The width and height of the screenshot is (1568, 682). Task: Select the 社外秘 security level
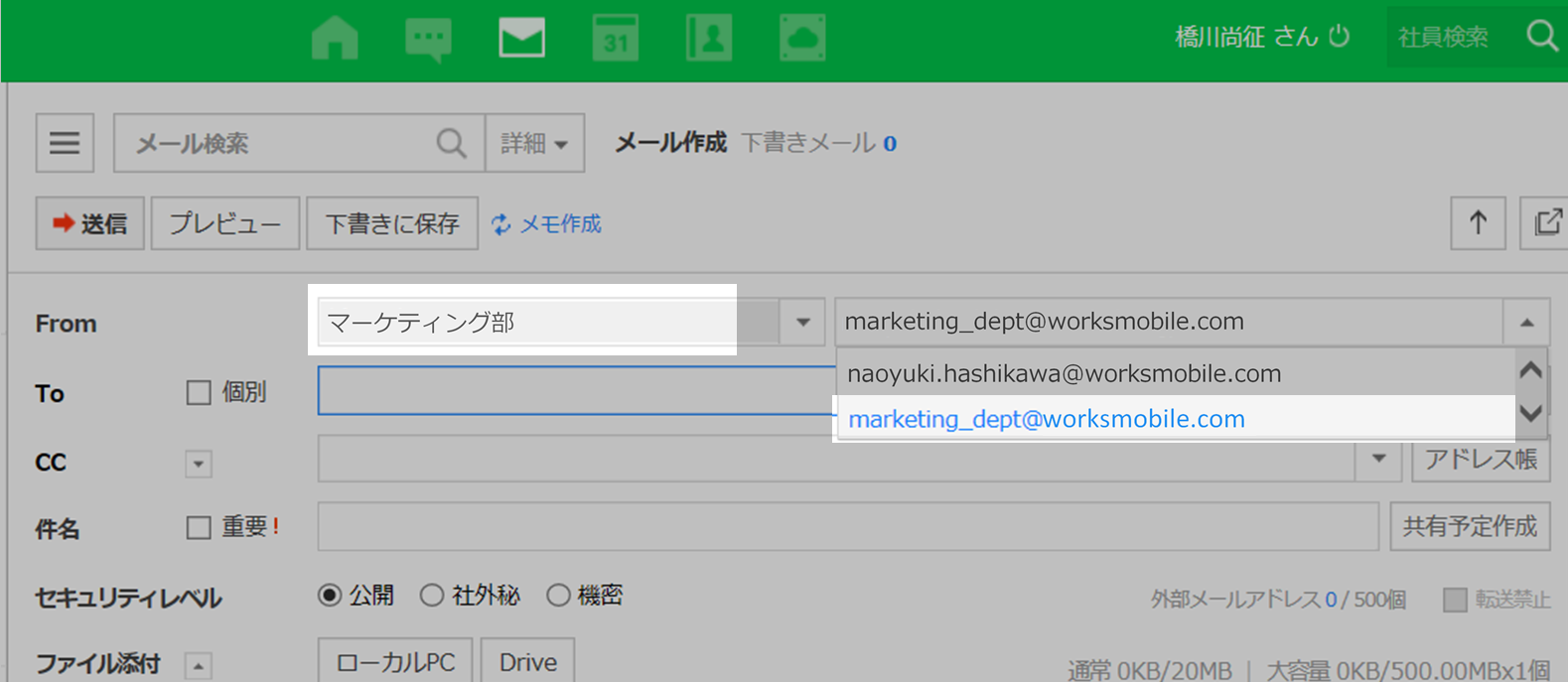[x=431, y=595]
